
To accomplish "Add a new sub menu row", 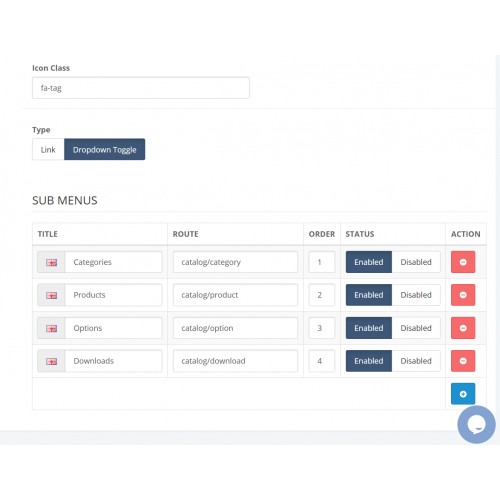I will [x=463, y=394].
